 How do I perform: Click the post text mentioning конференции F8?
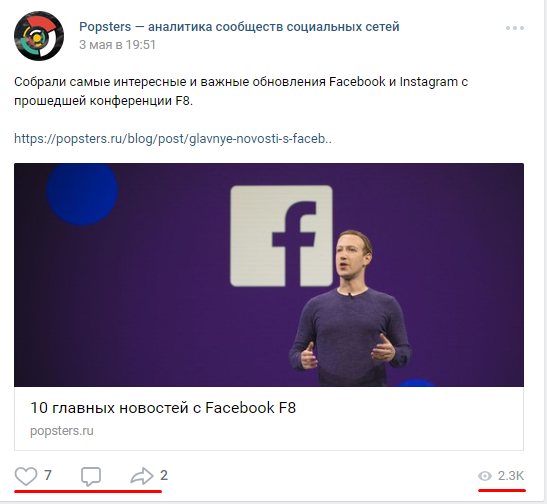pyautogui.click(x=103, y=101)
